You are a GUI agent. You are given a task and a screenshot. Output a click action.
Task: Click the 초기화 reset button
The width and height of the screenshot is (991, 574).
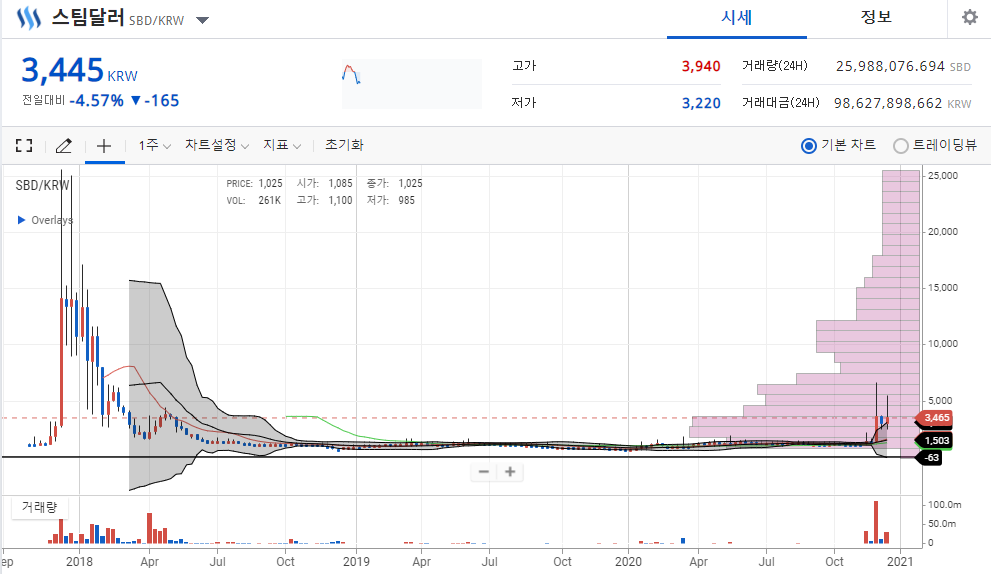[x=344, y=145]
